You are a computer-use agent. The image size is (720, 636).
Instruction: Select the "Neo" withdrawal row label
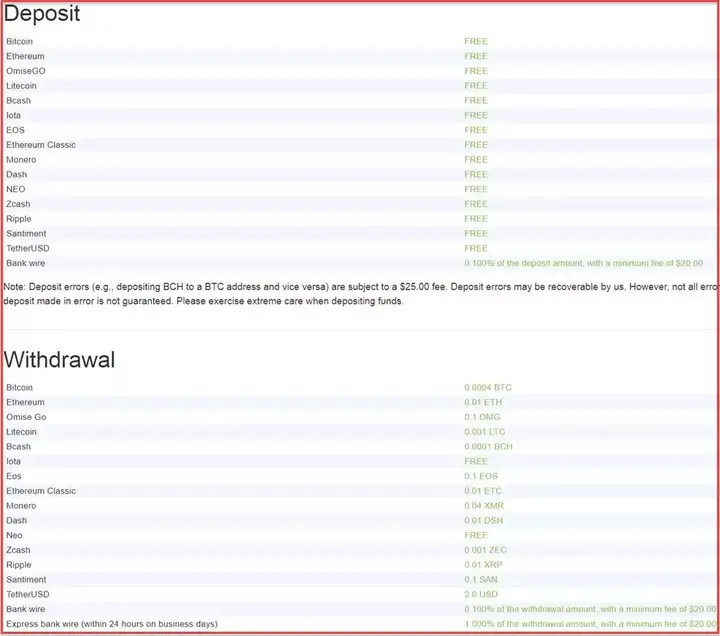coord(14,535)
